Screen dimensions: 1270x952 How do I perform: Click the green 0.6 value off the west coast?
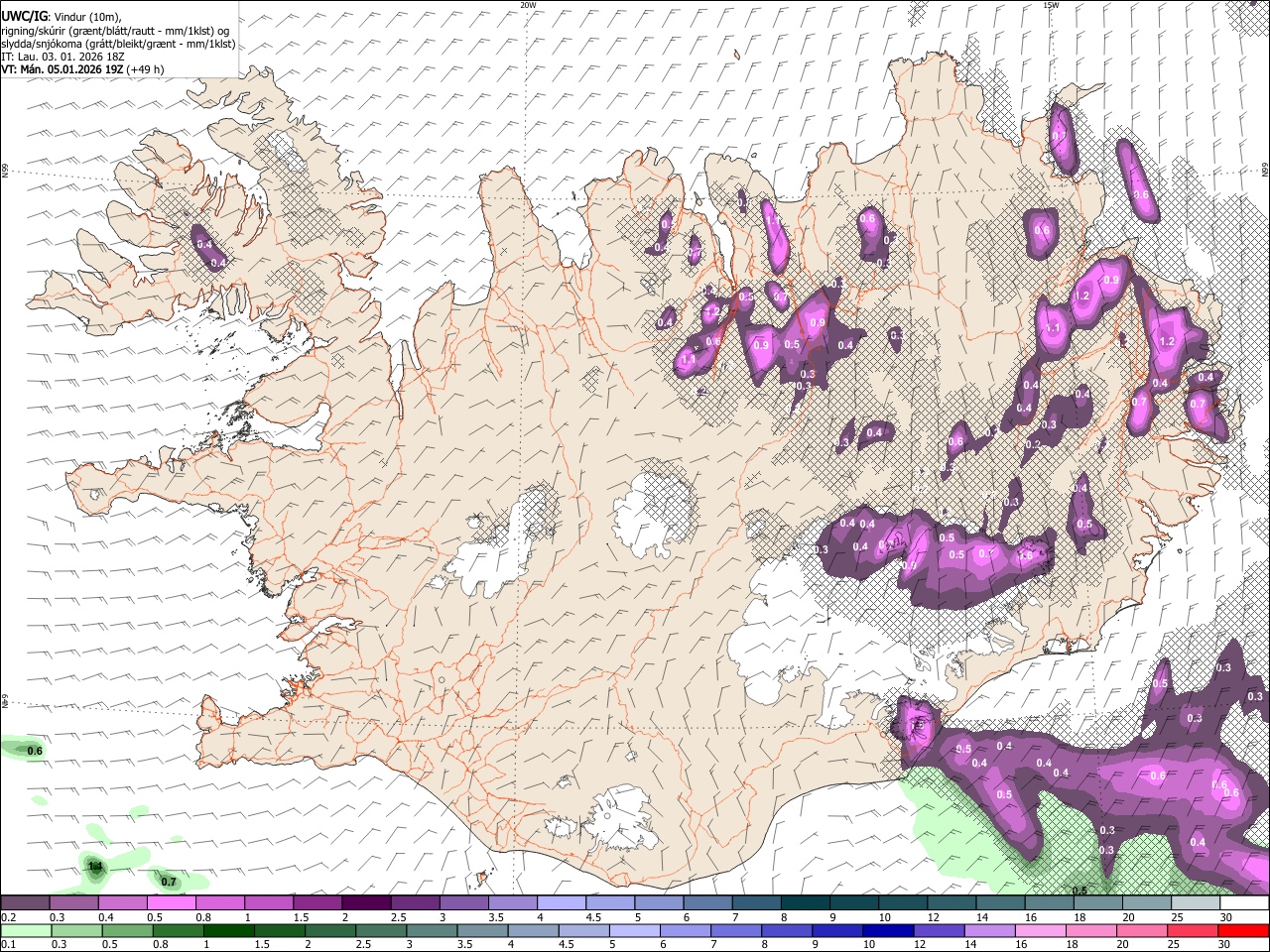(35, 751)
